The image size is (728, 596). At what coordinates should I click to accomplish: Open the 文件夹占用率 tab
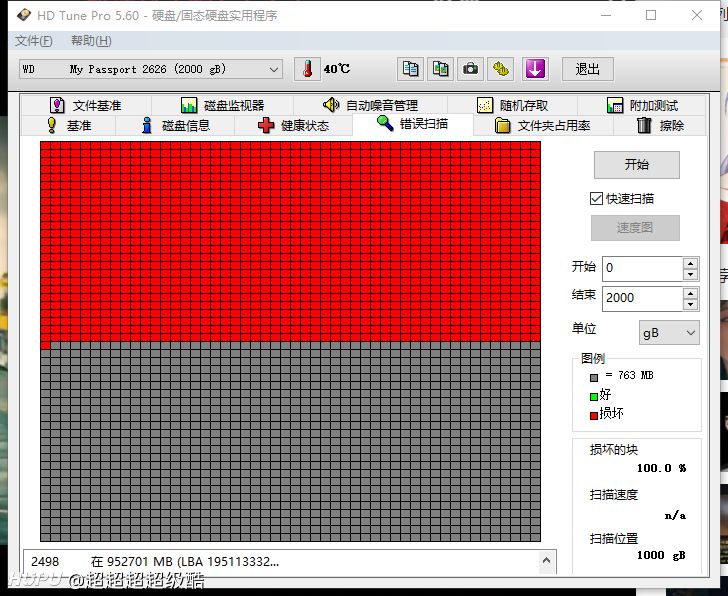coord(543,126)
